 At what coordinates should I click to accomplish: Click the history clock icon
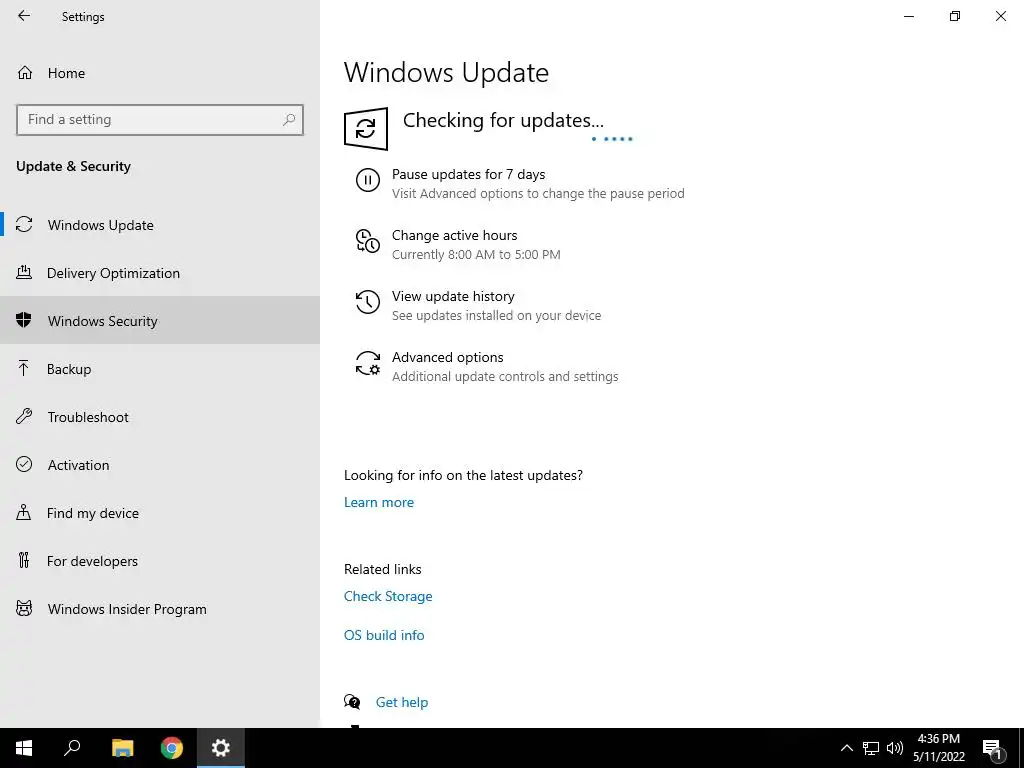[368, 302]
